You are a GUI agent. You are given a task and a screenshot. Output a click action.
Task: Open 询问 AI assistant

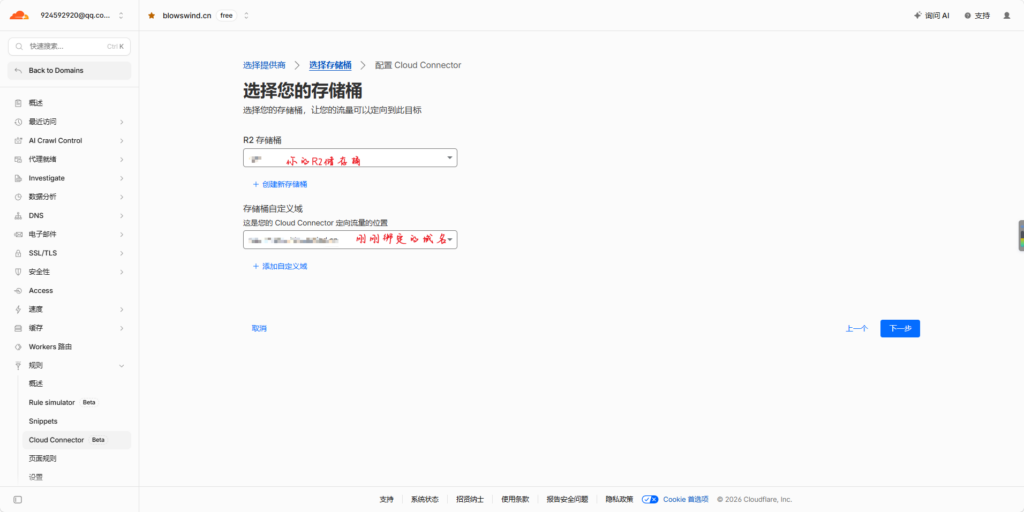point(931,15)
